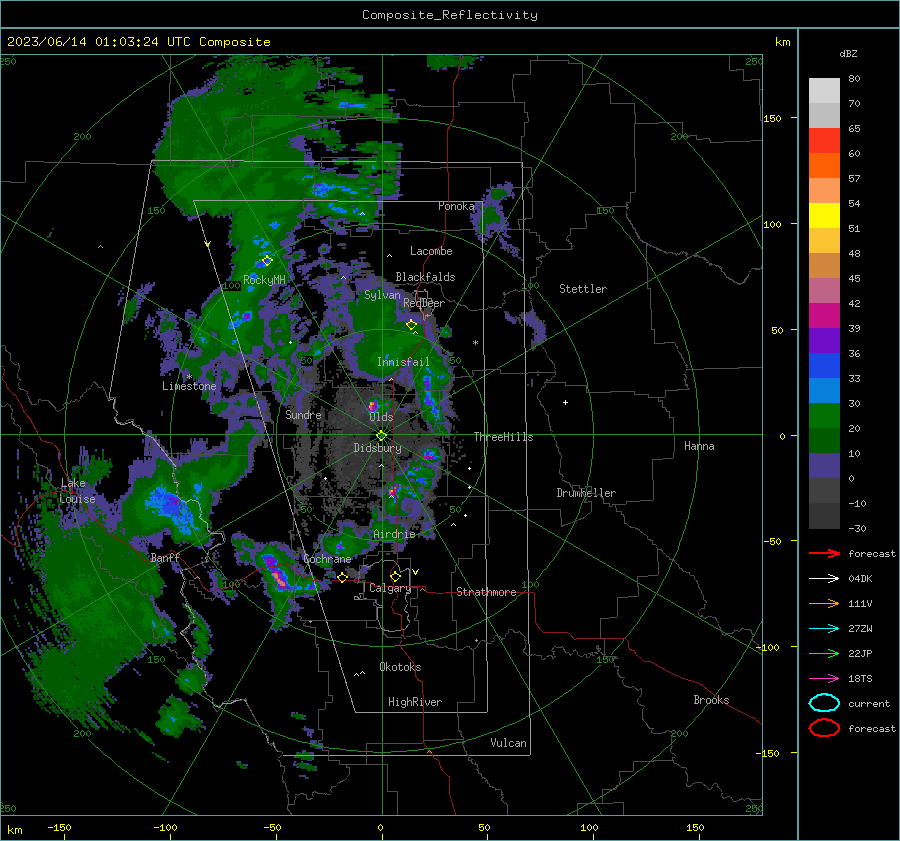Click the Calgary city label
Screen dimensions: 900x841
tap(390, 588)
